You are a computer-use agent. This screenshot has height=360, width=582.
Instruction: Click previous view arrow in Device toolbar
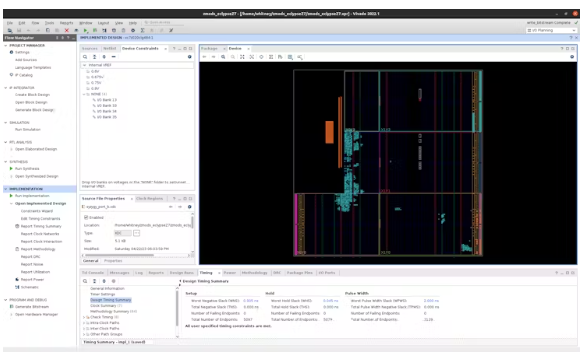coord(204,57)
